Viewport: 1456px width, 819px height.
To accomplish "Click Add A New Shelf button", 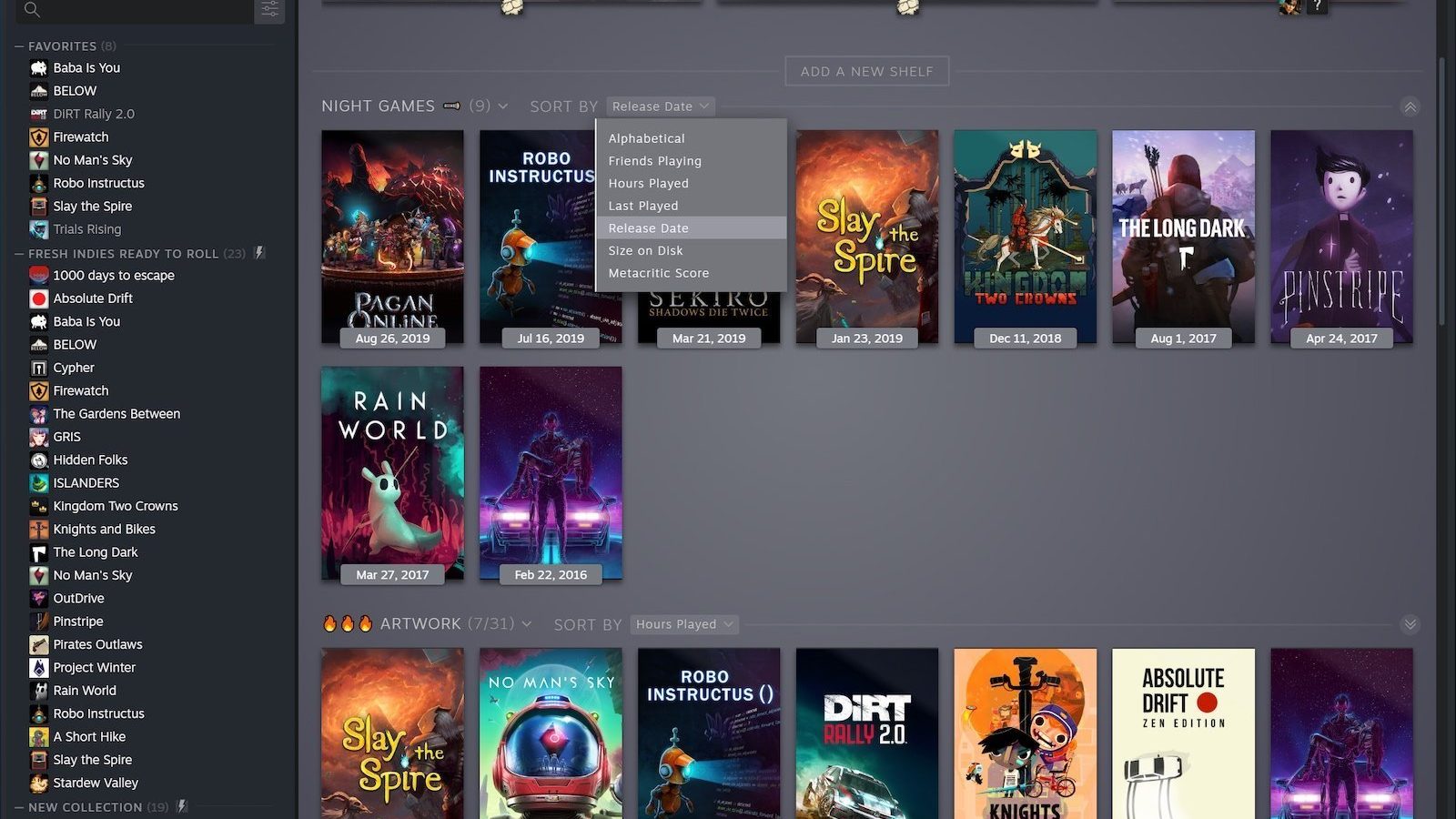I will [x=867, y=71].
